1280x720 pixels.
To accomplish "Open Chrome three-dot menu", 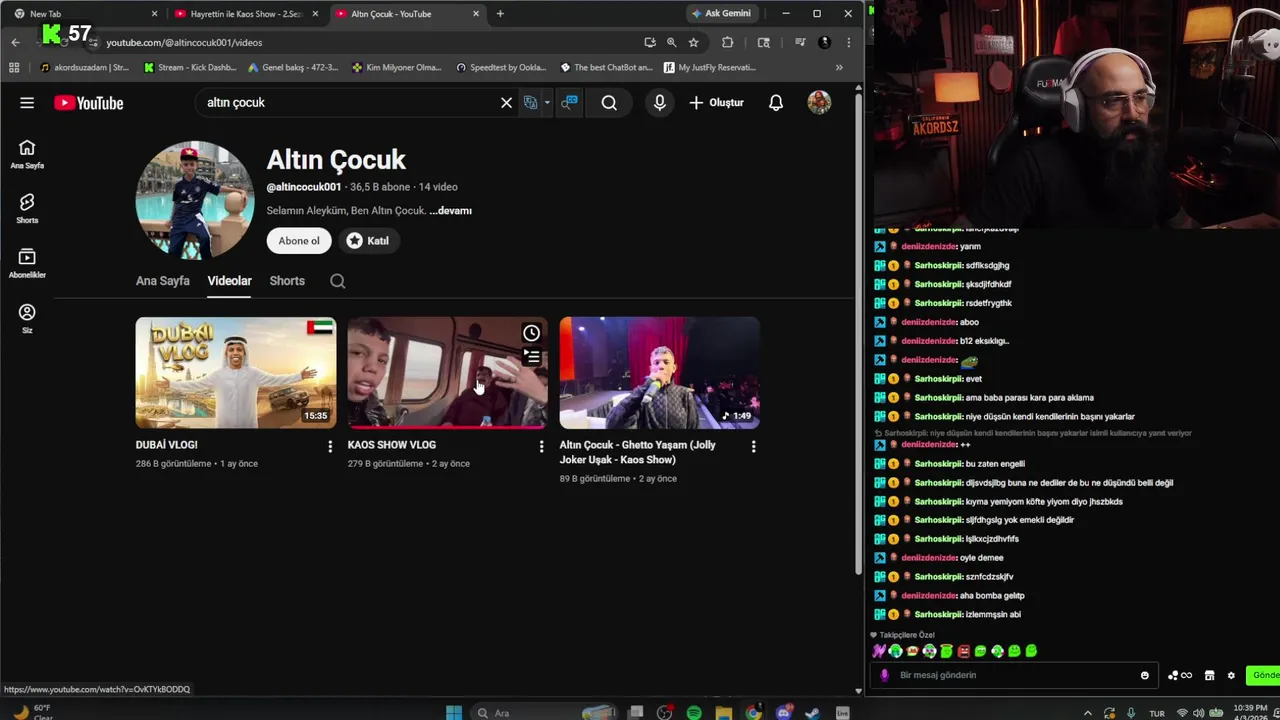I will pyautogui.click(x=848, y=42).
